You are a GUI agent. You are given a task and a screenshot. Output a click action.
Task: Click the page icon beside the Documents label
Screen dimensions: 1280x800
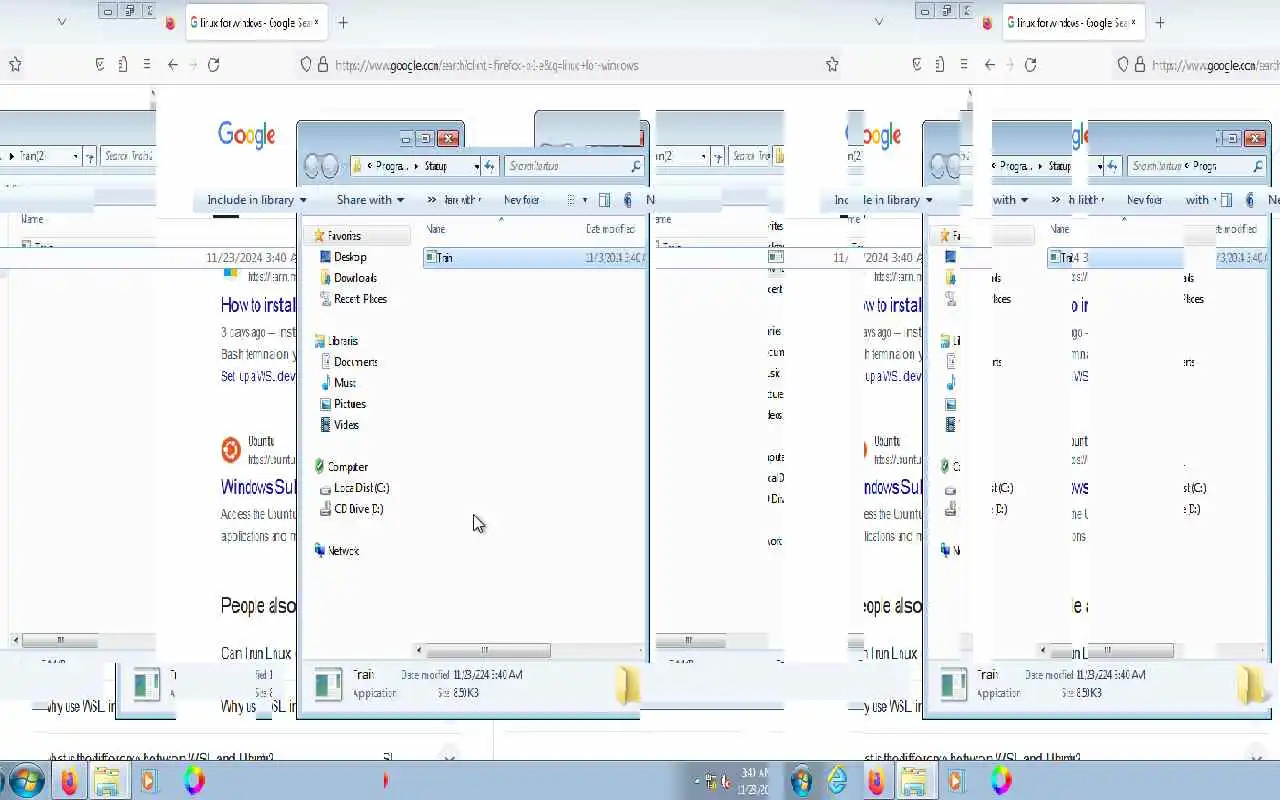point(325,362)
